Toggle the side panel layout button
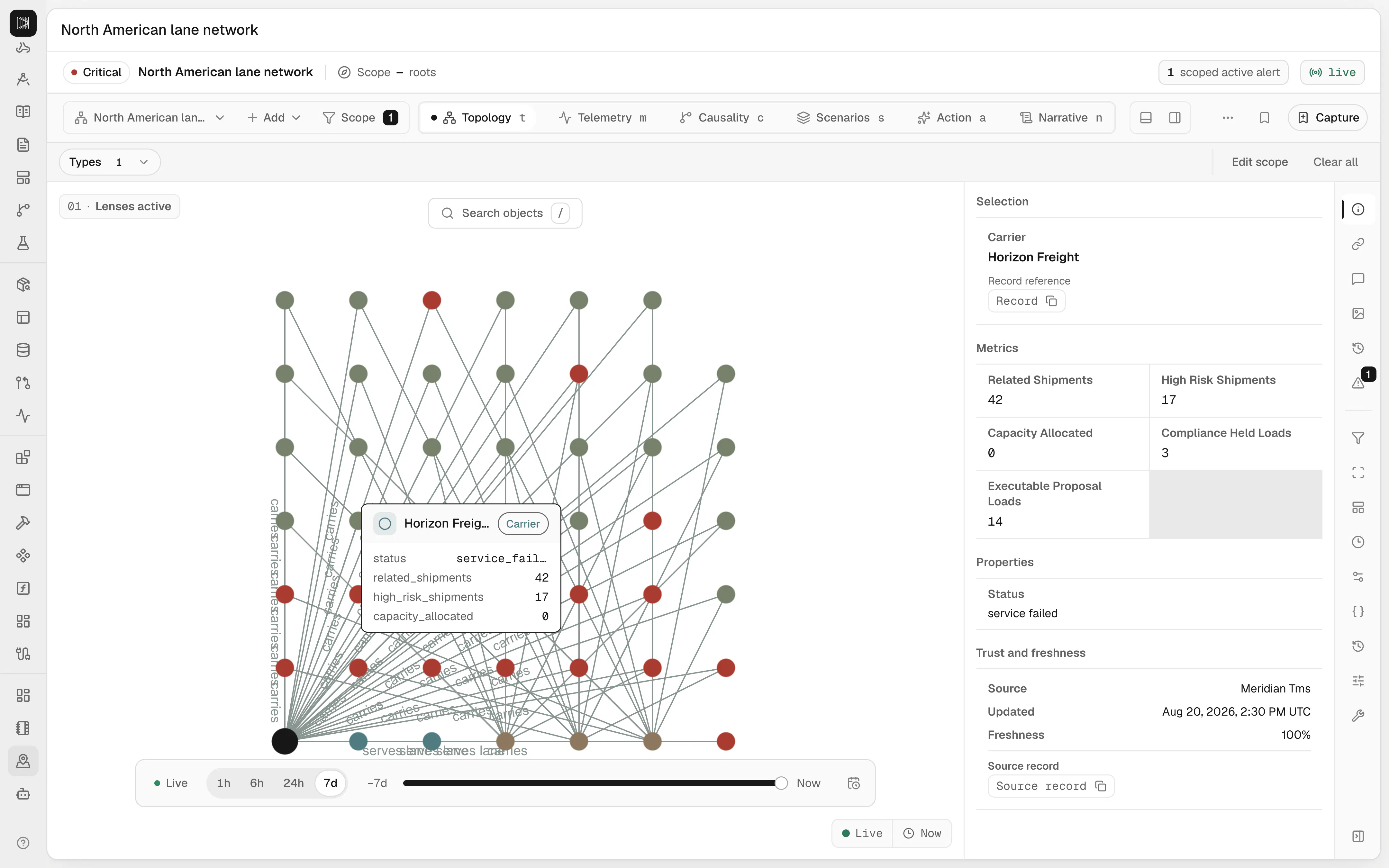The width and height of the screenshot is (1389, 868). pos(1175,118)
